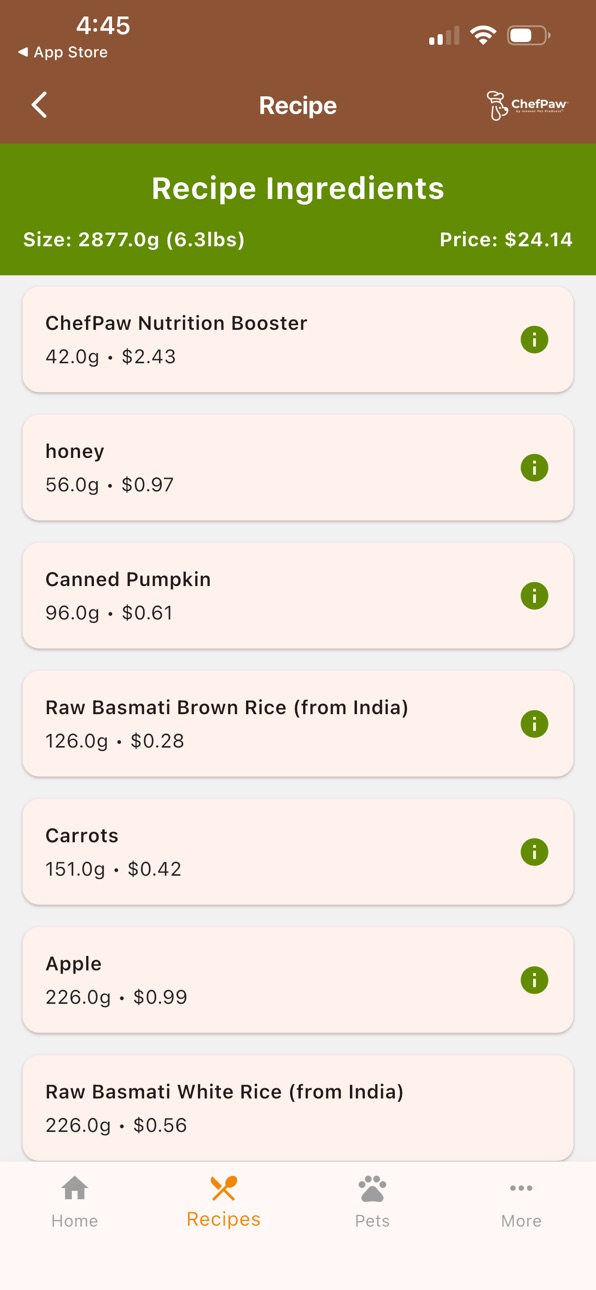Open the honey ingredient card

[x=298, y=468]
